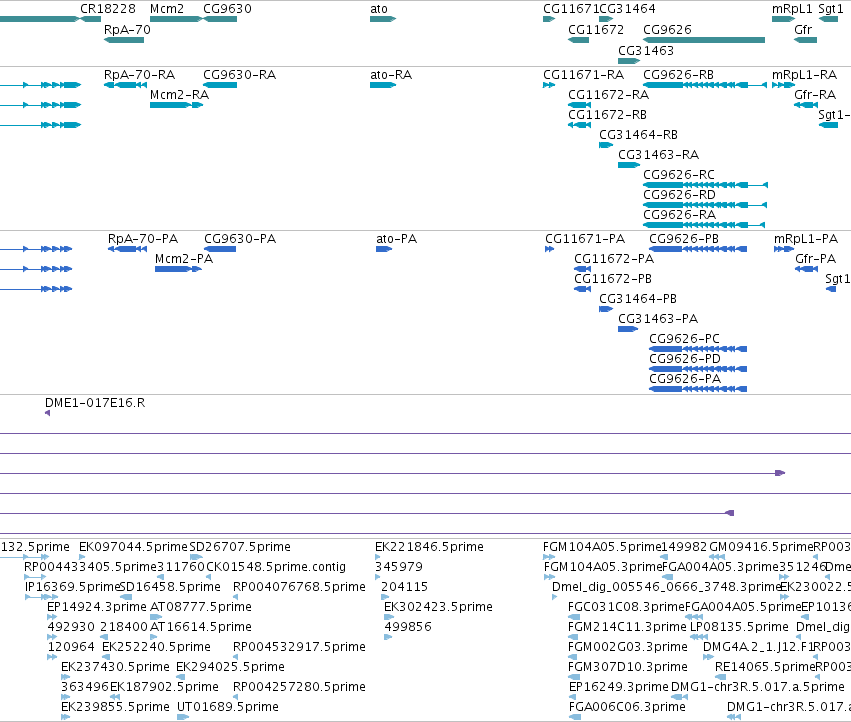
Task: Open the mRpL1 gene label
Action: click(792, 9)
